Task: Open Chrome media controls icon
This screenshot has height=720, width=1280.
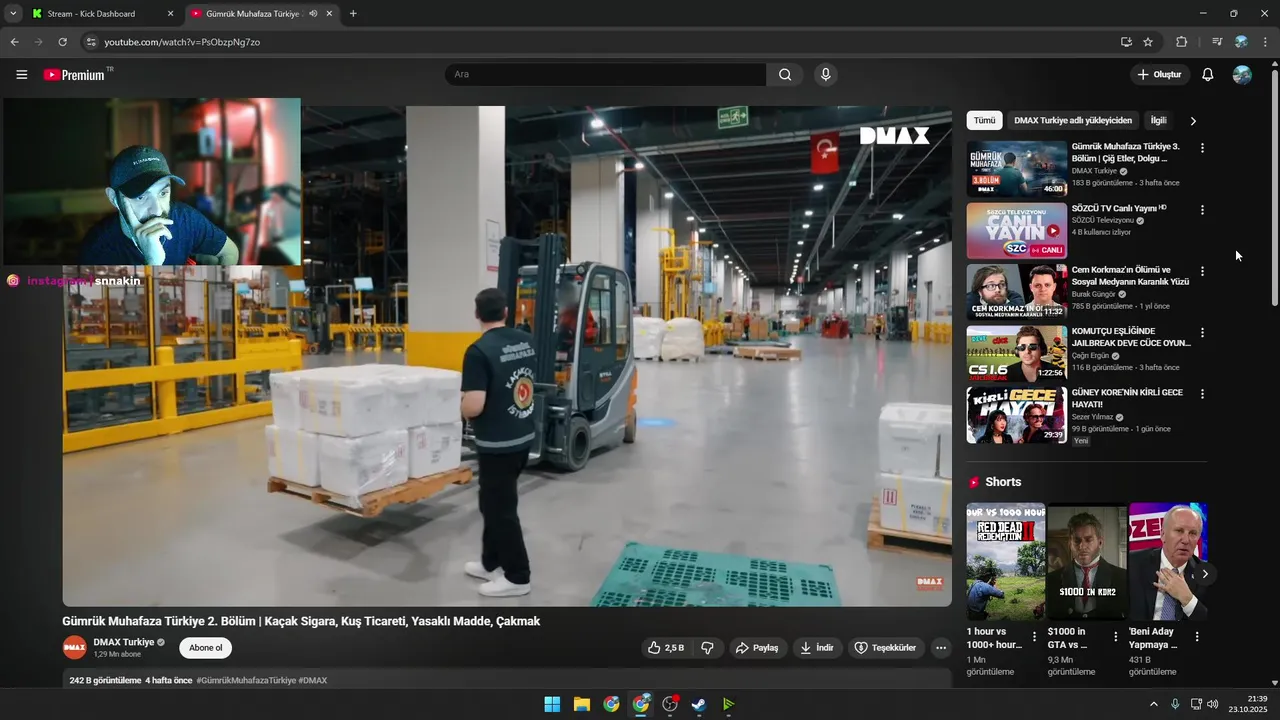Action: 1217,42
